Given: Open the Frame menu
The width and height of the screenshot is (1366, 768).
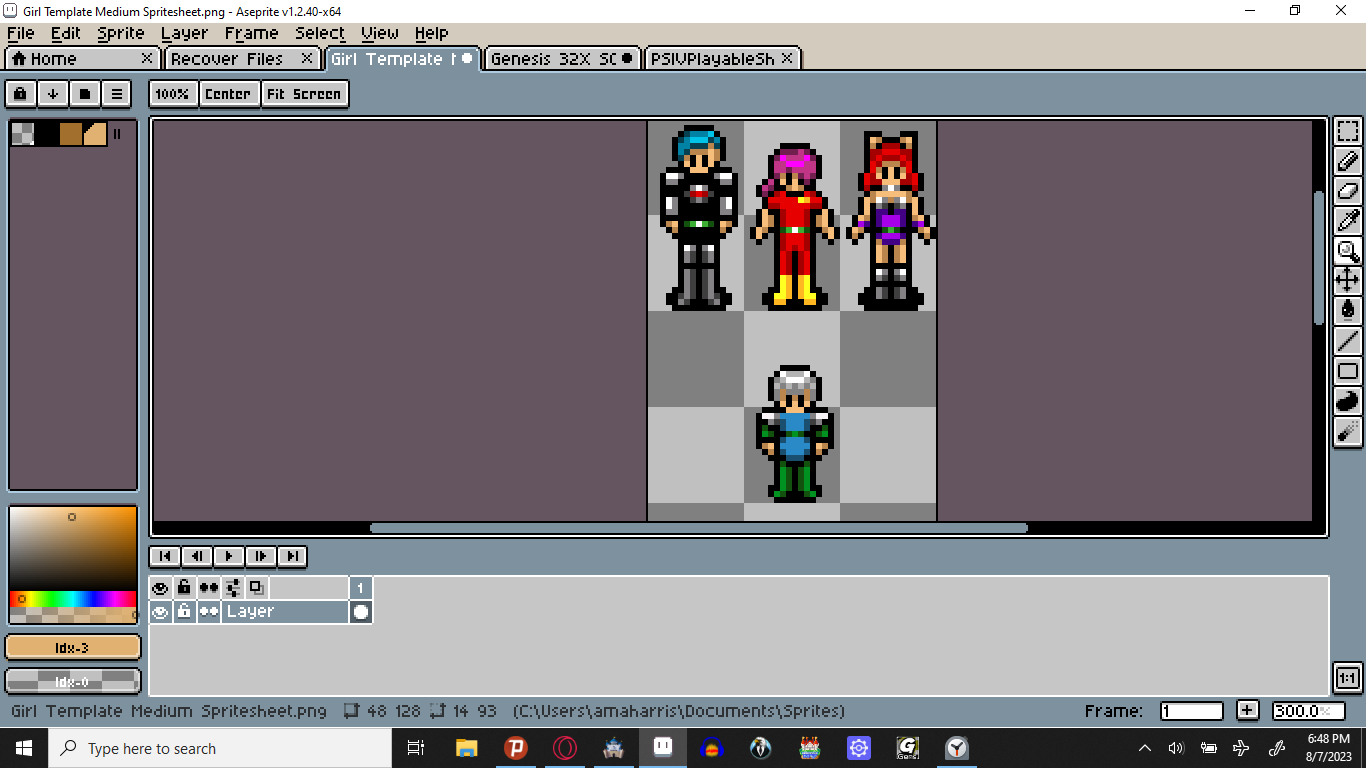Looking at the screenshot, I should pyautogui.click(x=251, y=33).
